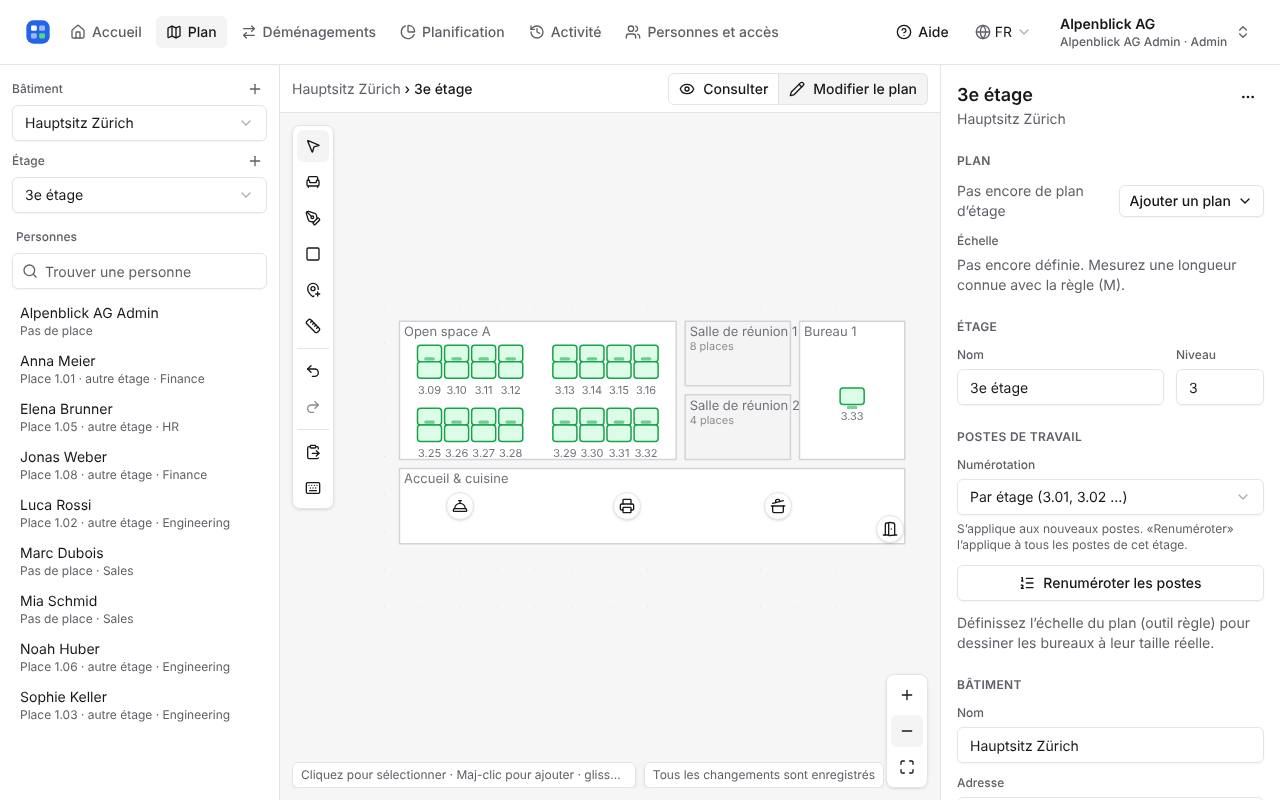
Task: Click the cooking pot icon on plan
Action: [778, 506]
